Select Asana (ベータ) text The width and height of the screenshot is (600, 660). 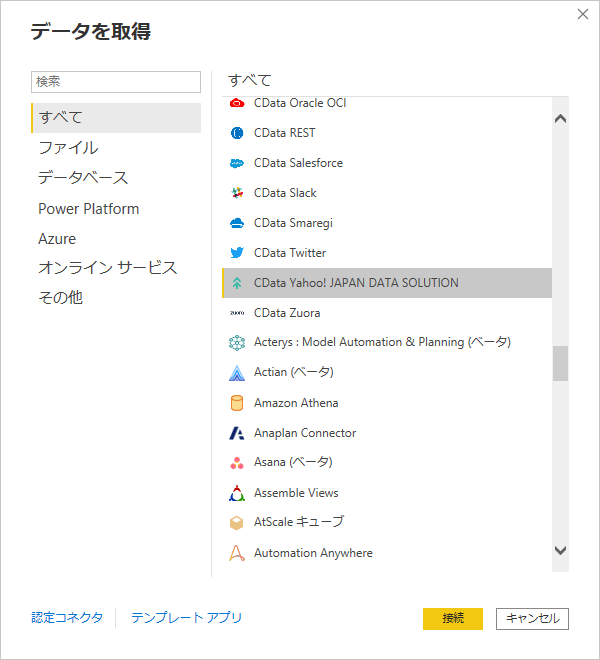point(293,462)
